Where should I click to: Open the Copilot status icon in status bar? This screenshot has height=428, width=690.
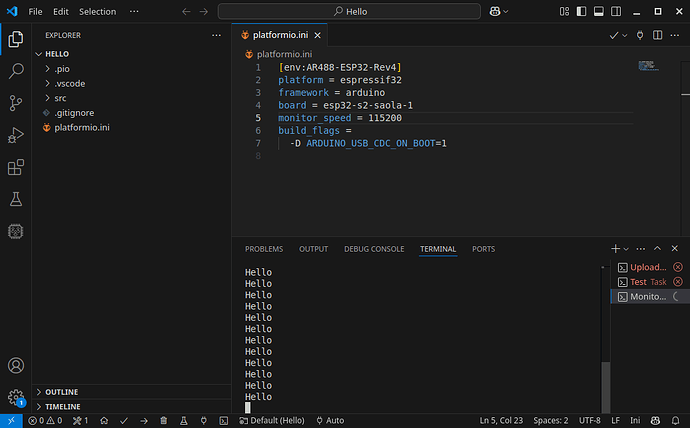click(655, 421)
